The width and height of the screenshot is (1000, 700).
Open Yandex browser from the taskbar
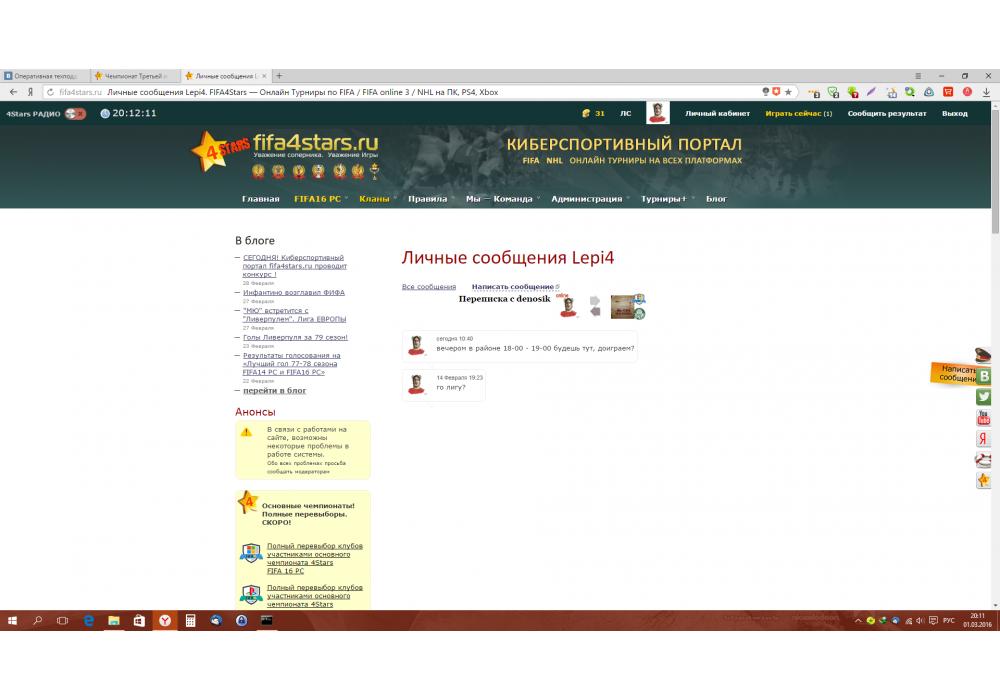[164, 621]
